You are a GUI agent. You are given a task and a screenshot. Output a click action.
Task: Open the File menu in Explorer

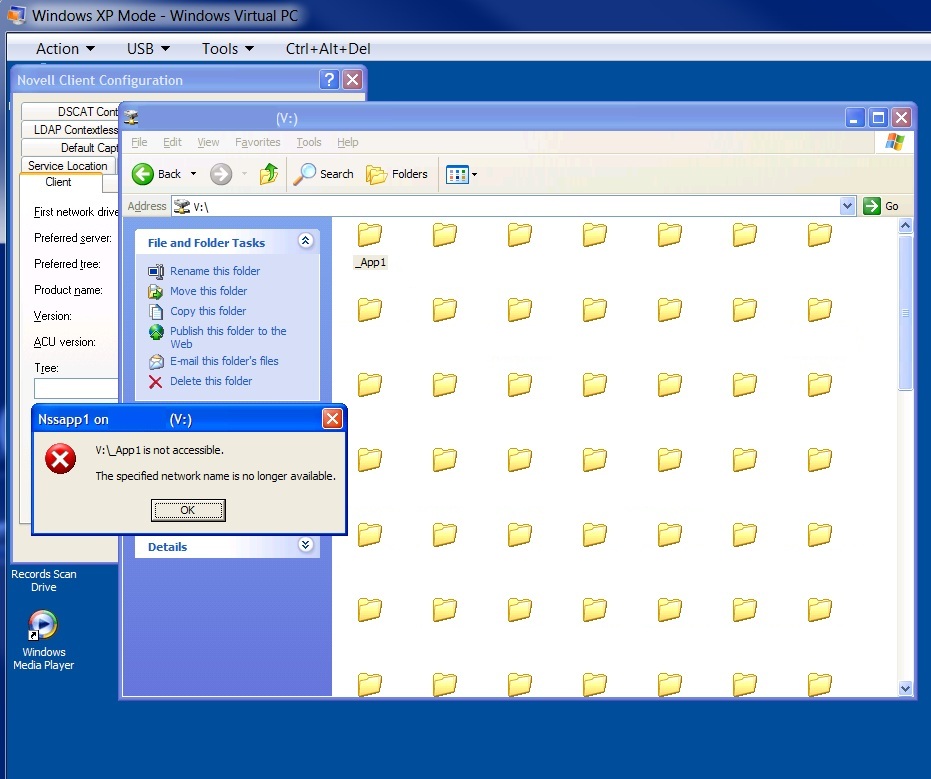coord(139,142)
